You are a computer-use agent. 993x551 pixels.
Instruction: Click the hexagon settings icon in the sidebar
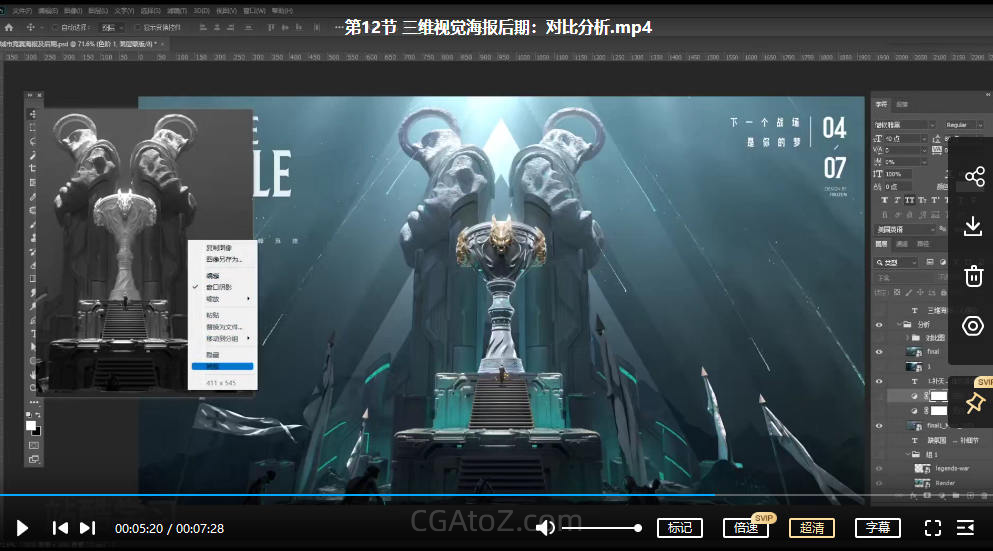973,326
